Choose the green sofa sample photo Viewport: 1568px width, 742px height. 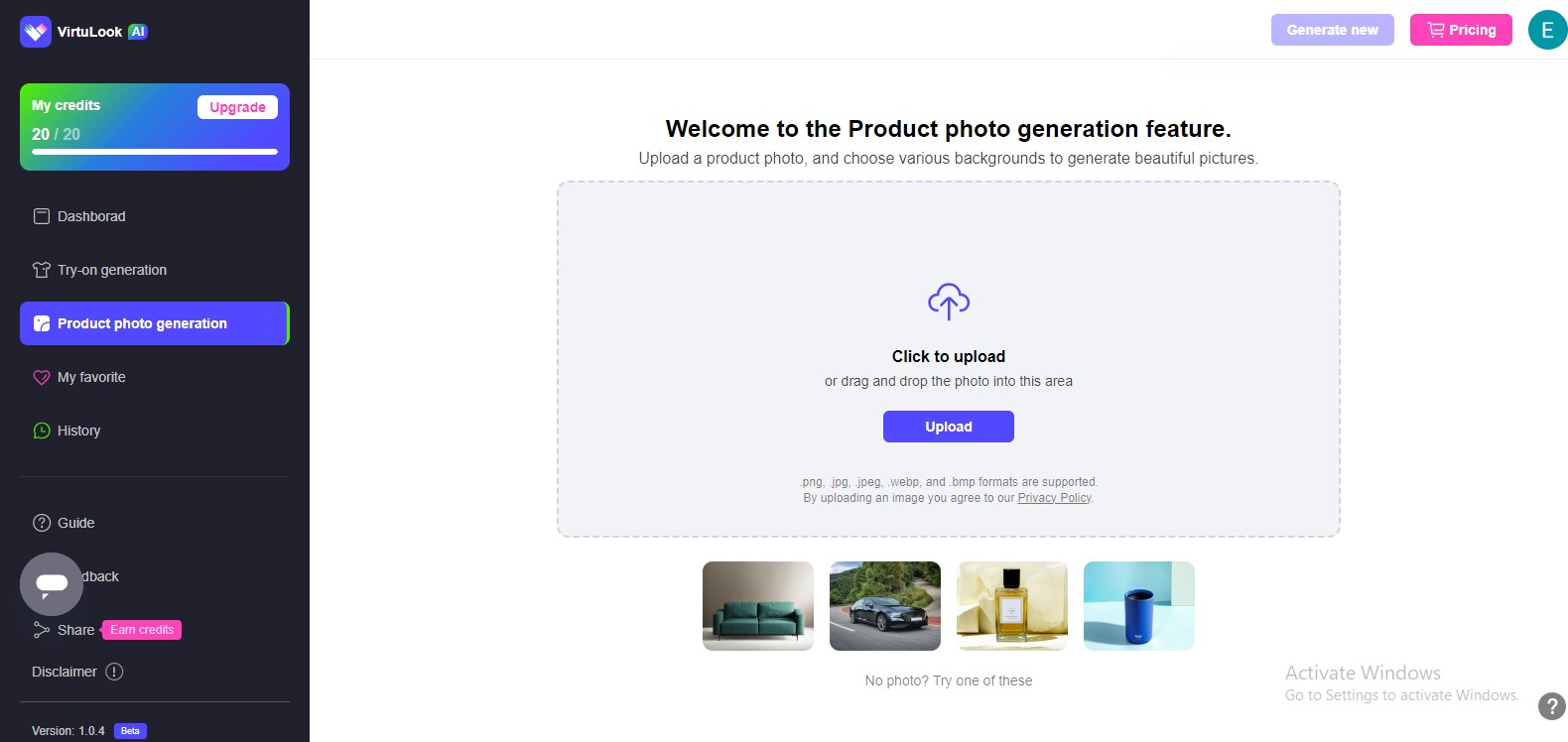[x=758, y=606]
